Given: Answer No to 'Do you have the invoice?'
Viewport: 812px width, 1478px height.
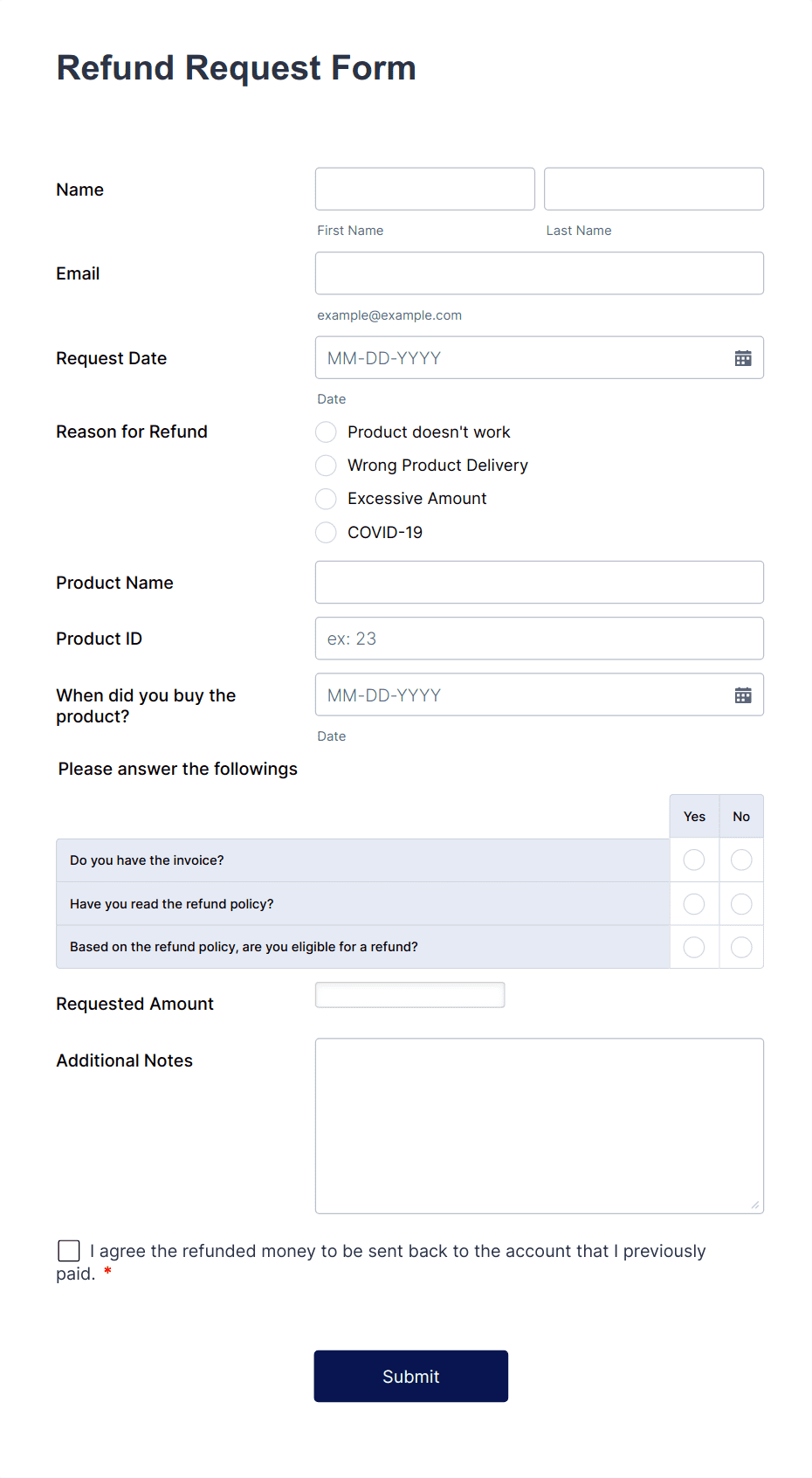Looking at the screenshot, I should coord(740,860).
